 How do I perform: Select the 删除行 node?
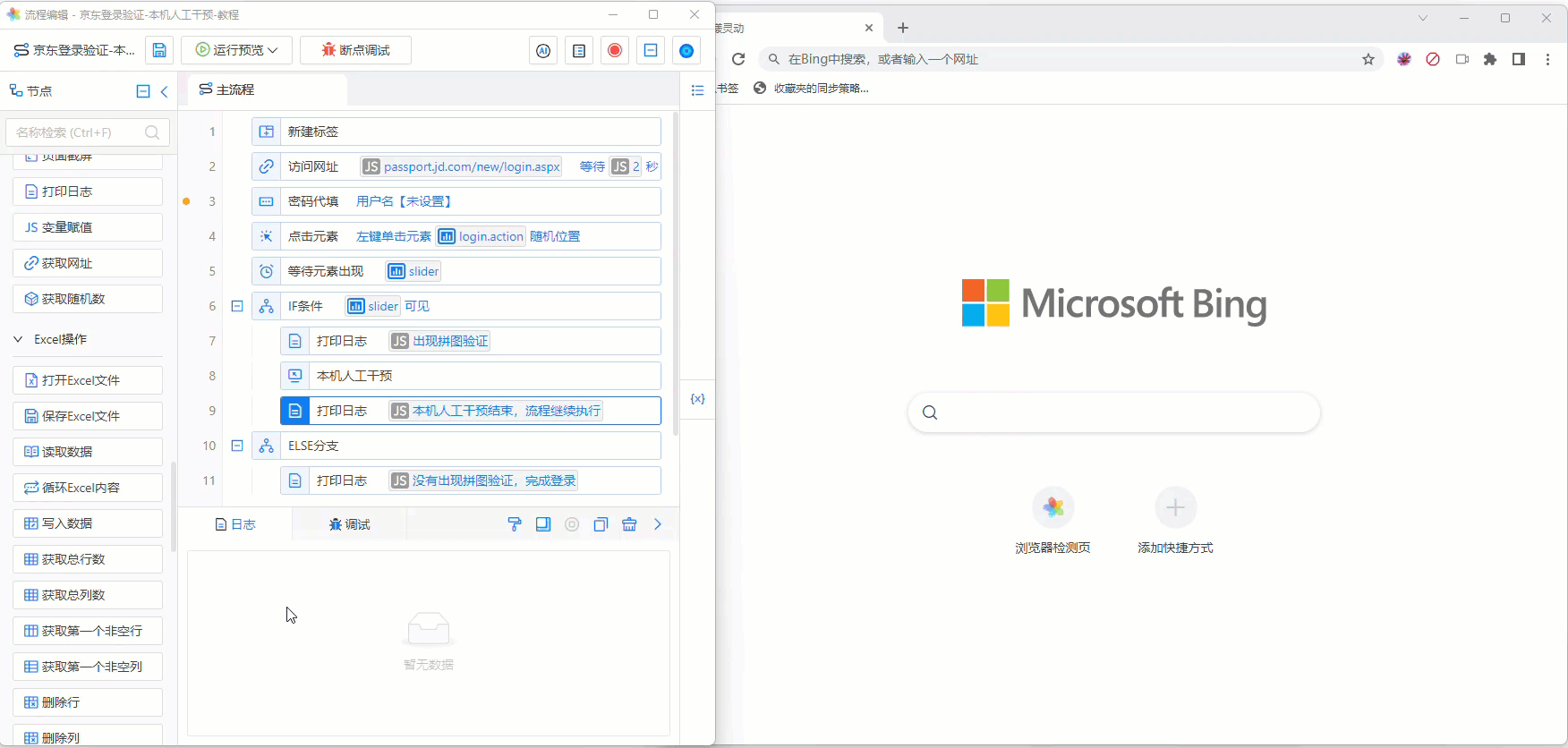pos(88,702)
